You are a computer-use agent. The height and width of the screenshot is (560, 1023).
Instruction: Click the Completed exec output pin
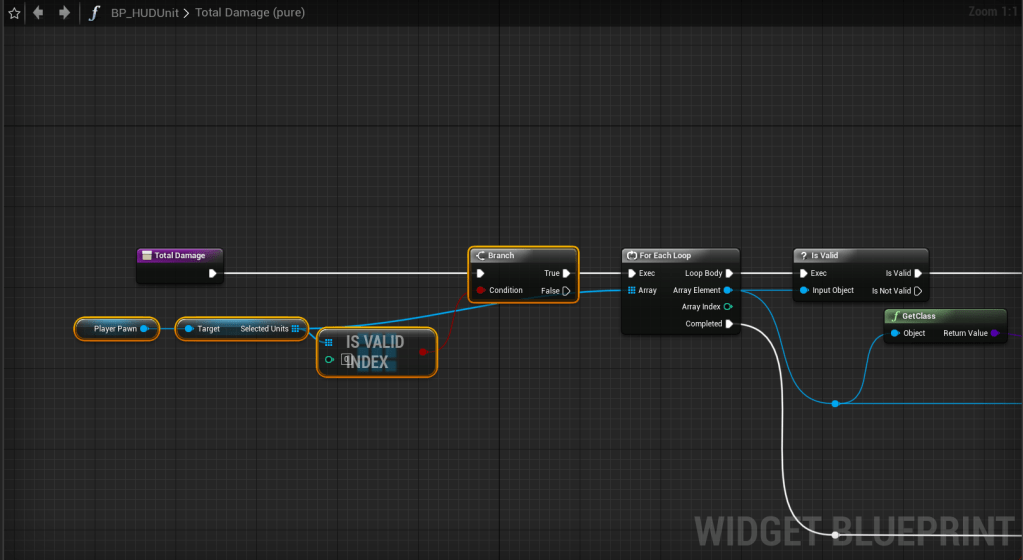point(729,324)
